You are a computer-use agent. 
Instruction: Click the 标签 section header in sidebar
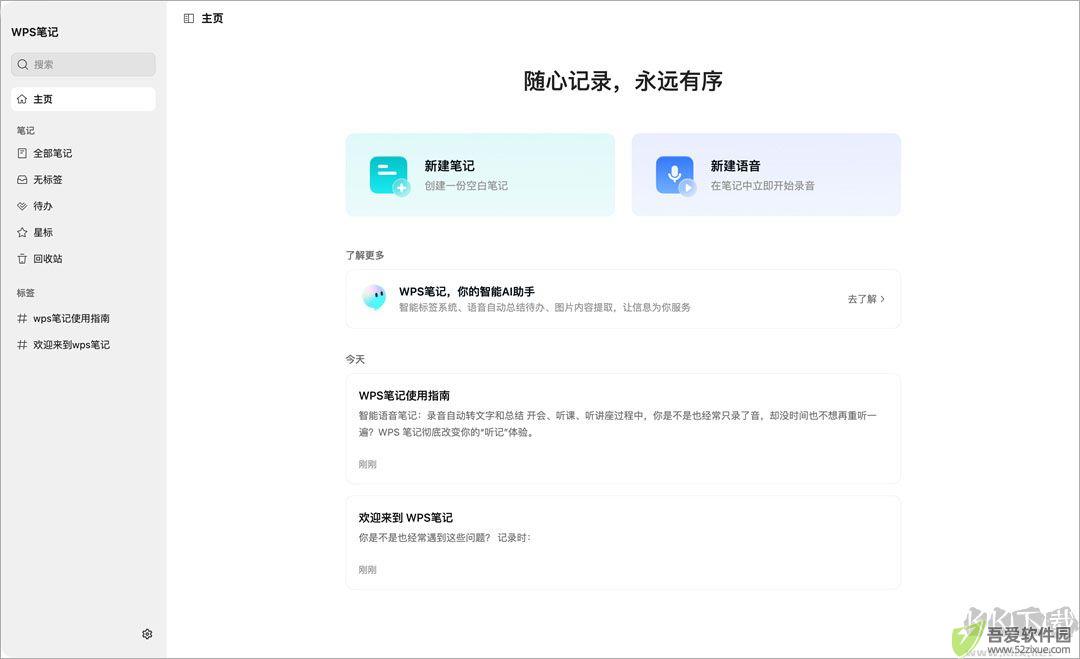[x=25, y=293]
